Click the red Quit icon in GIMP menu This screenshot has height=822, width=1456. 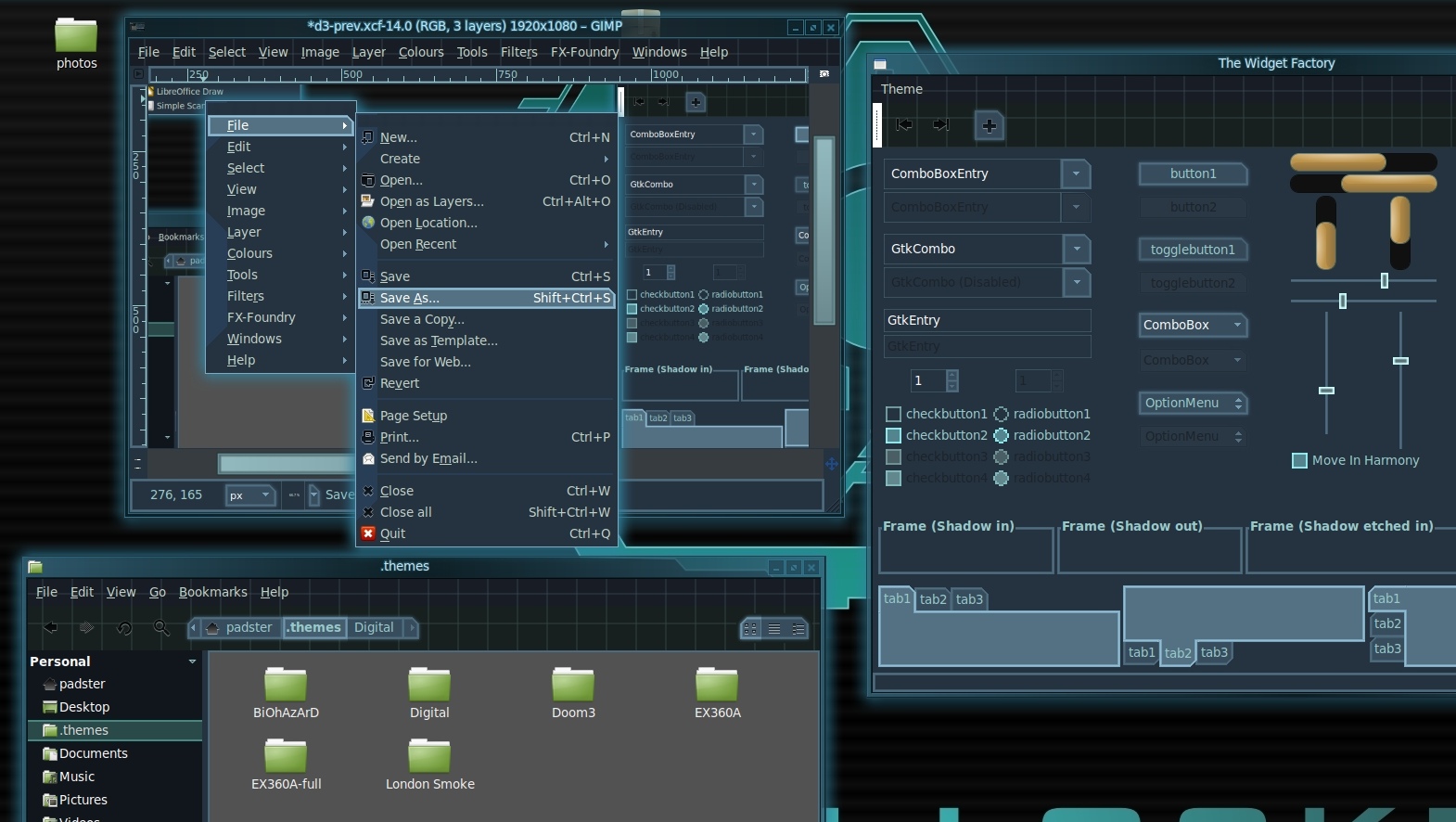pyautogui.click(x=368, y=533)
